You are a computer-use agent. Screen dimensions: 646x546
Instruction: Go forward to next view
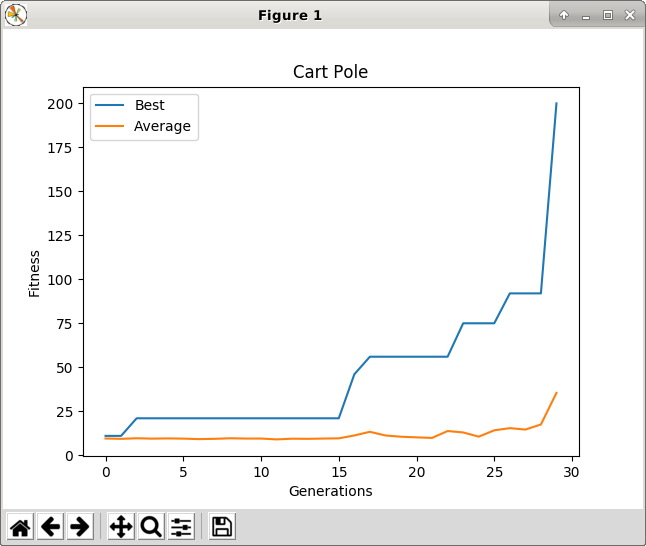coord(80,526)
